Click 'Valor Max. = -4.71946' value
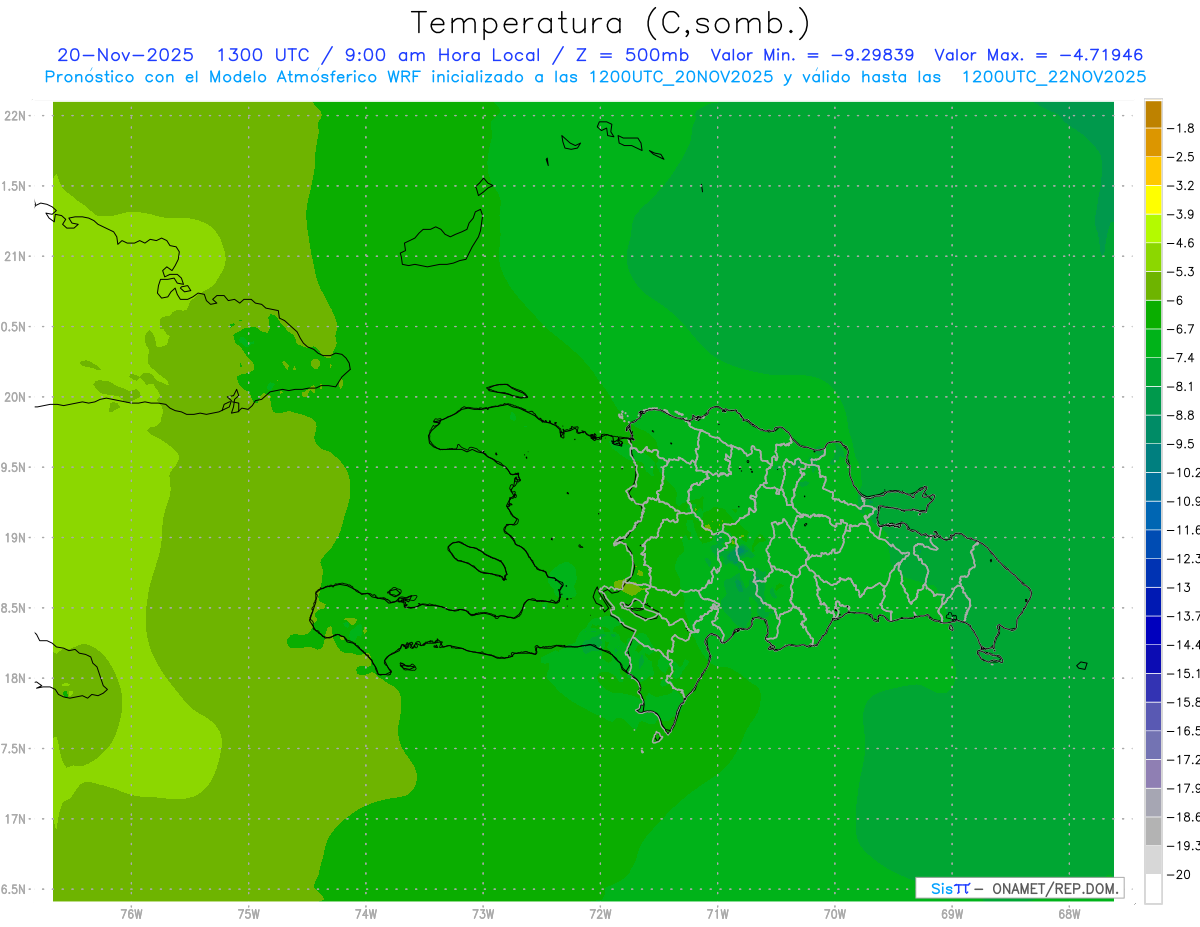1200x927 pixels. pos(1039,55)
